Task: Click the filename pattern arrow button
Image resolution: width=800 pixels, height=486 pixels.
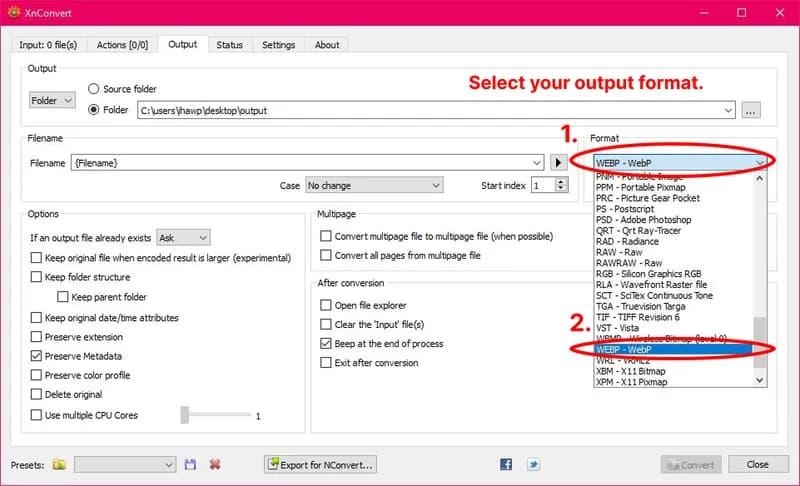Action: pos(558,163)
